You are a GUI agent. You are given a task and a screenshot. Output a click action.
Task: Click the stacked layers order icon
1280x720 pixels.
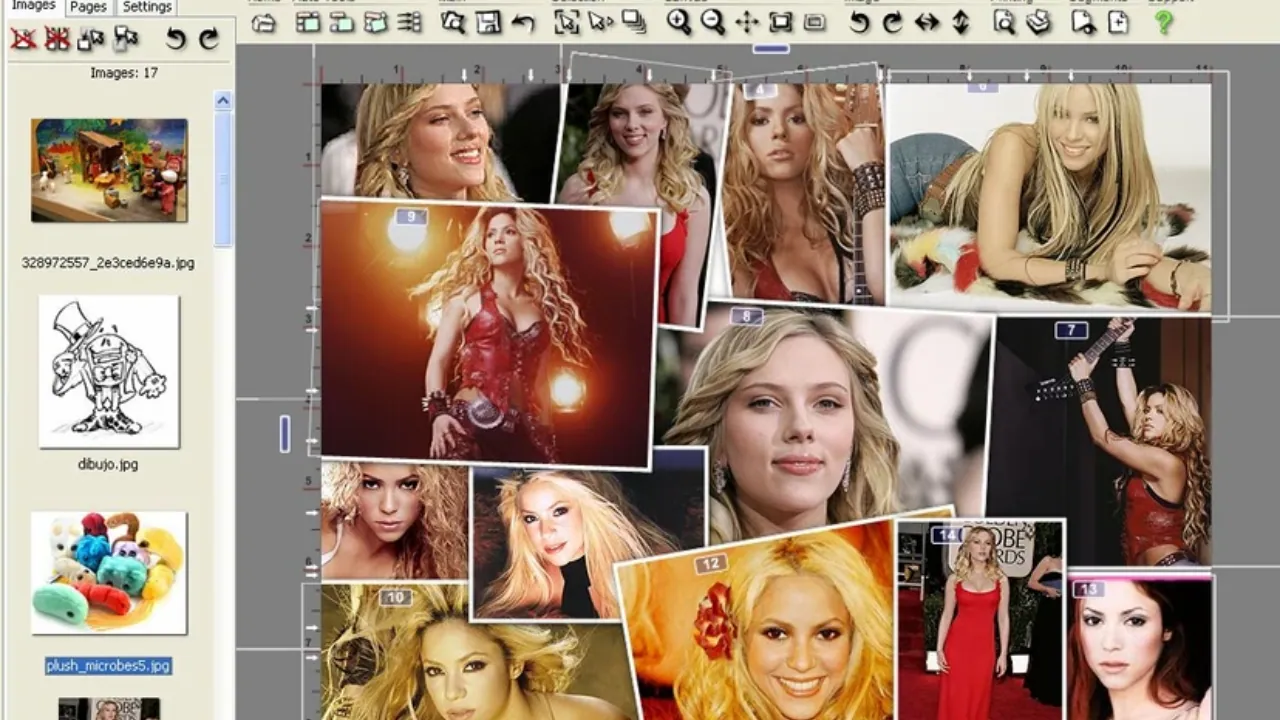coord(634,22)
